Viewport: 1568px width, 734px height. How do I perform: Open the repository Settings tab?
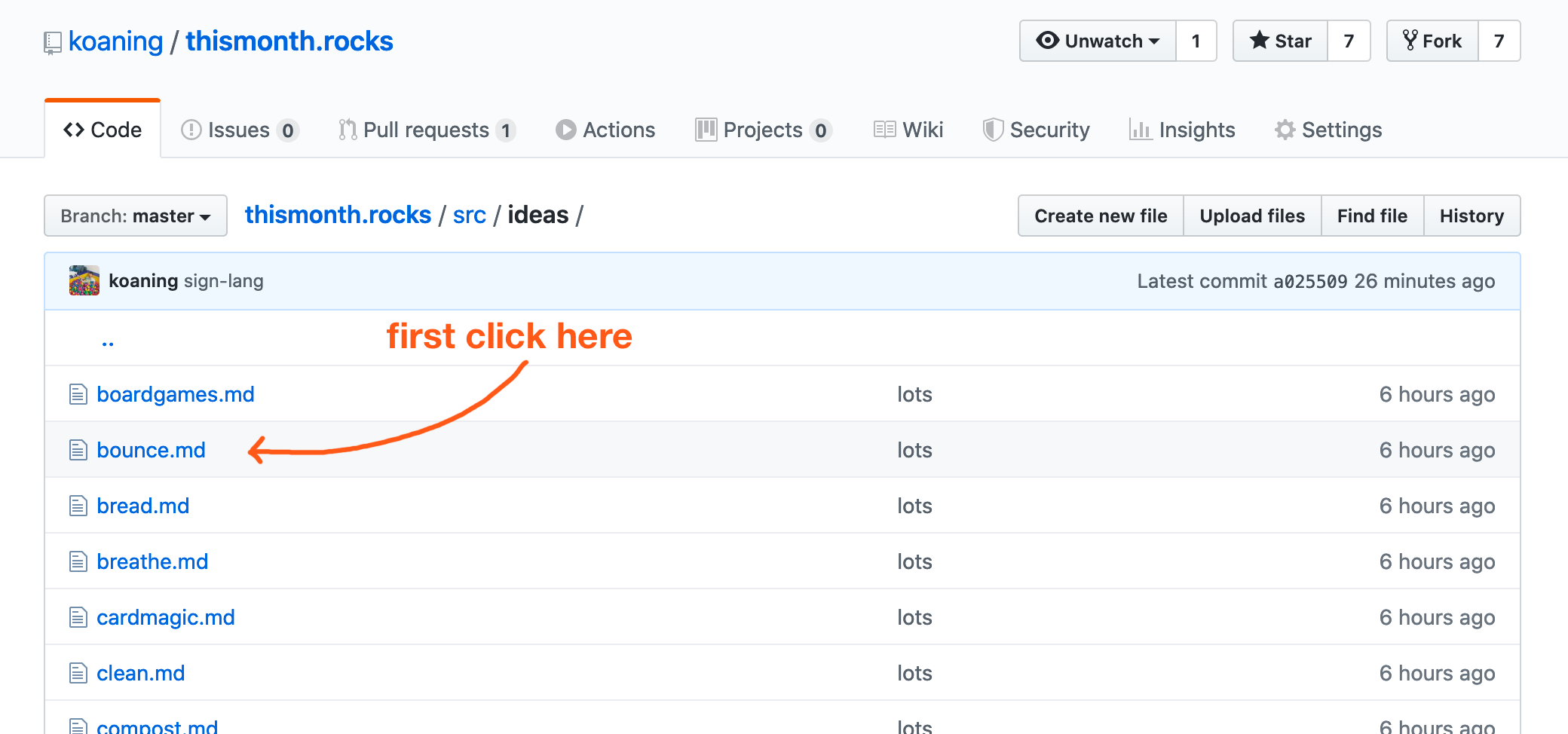click(1328, 130)
